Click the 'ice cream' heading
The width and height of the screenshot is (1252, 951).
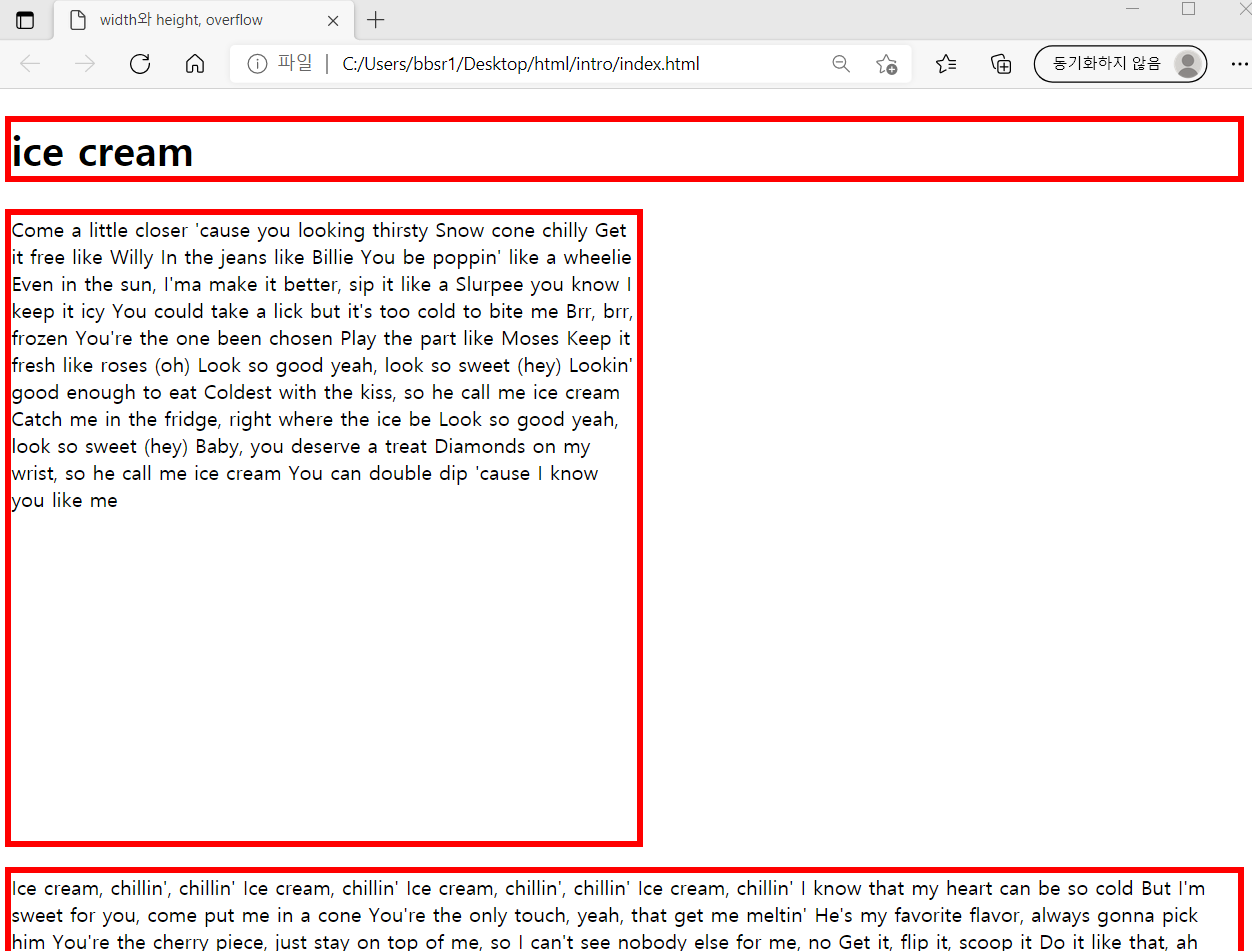tap(102, 152)
